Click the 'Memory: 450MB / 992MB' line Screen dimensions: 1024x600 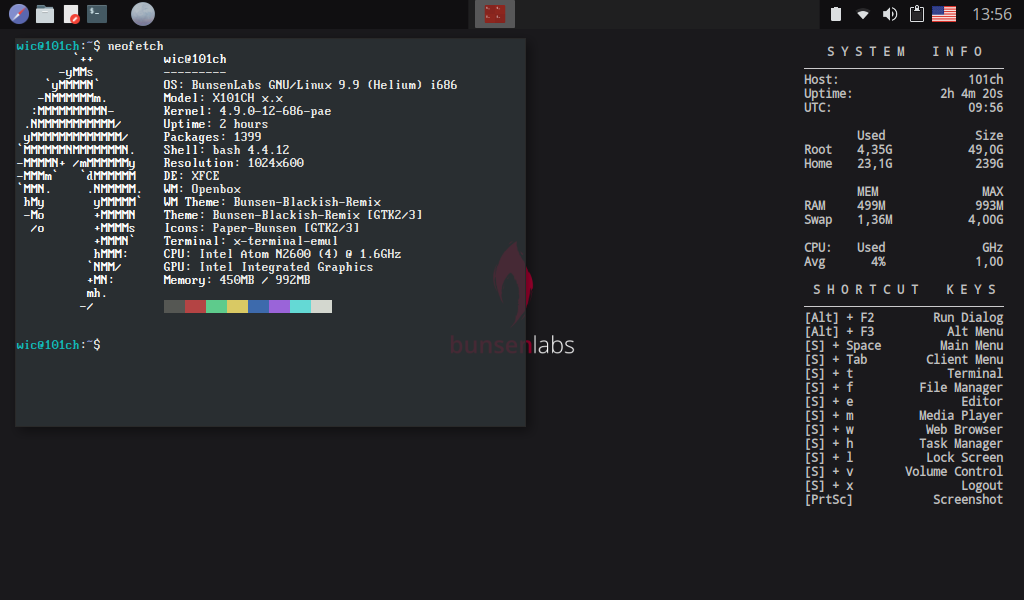coord(237,280)
